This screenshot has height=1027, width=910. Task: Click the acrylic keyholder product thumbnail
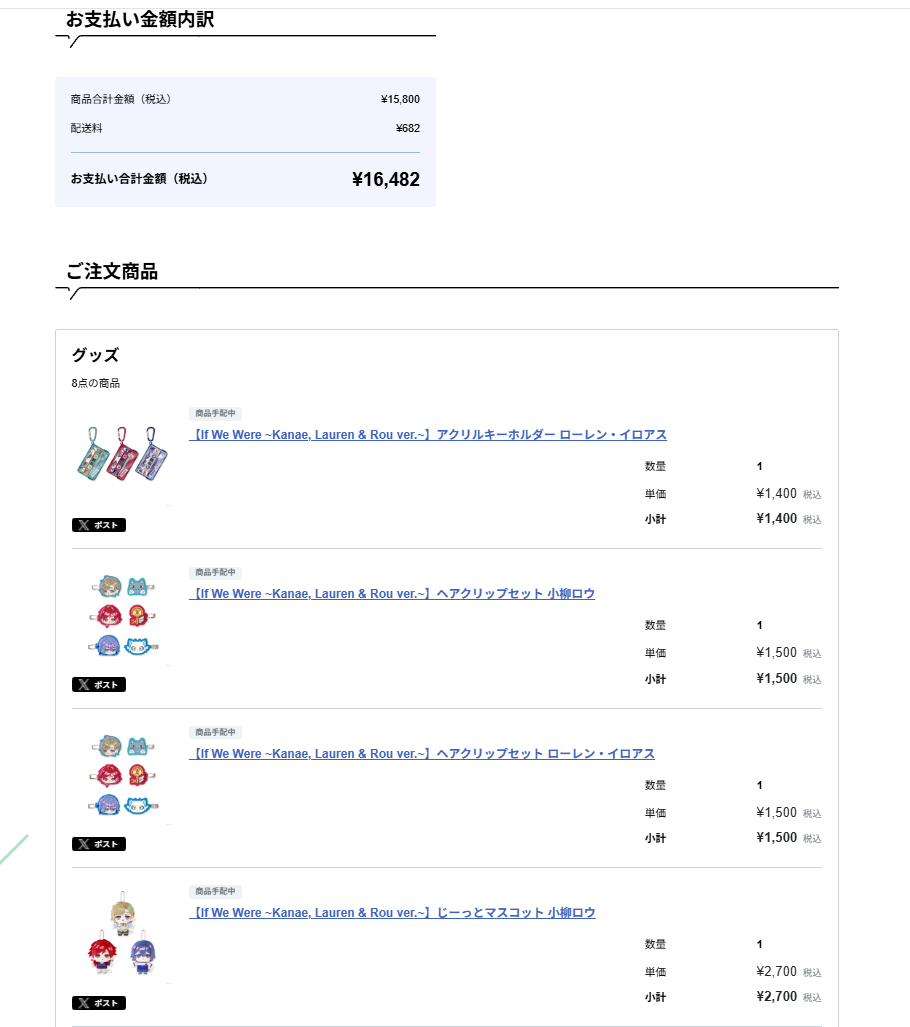coord(121,455)
